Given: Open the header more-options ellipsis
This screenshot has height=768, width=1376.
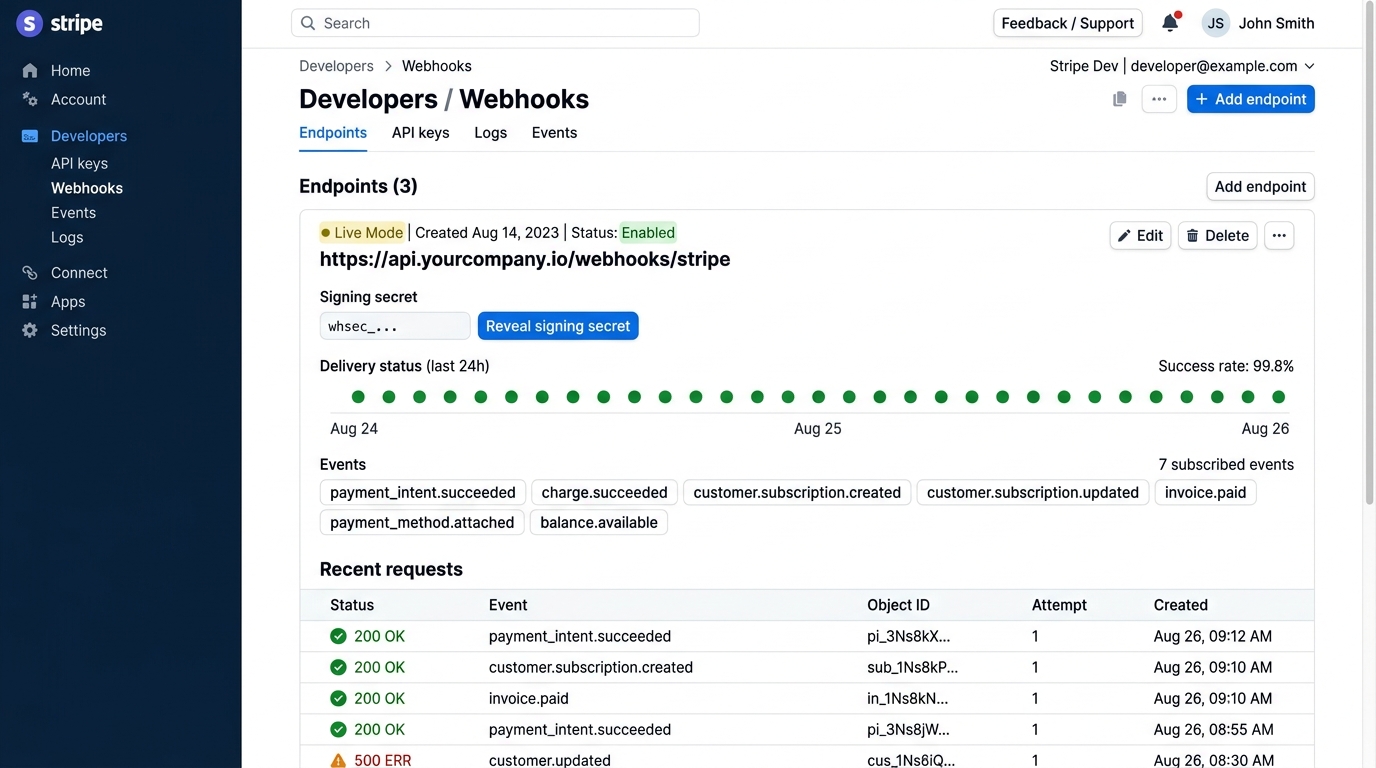Looking at the screenshot, I should pos(1159,99).
